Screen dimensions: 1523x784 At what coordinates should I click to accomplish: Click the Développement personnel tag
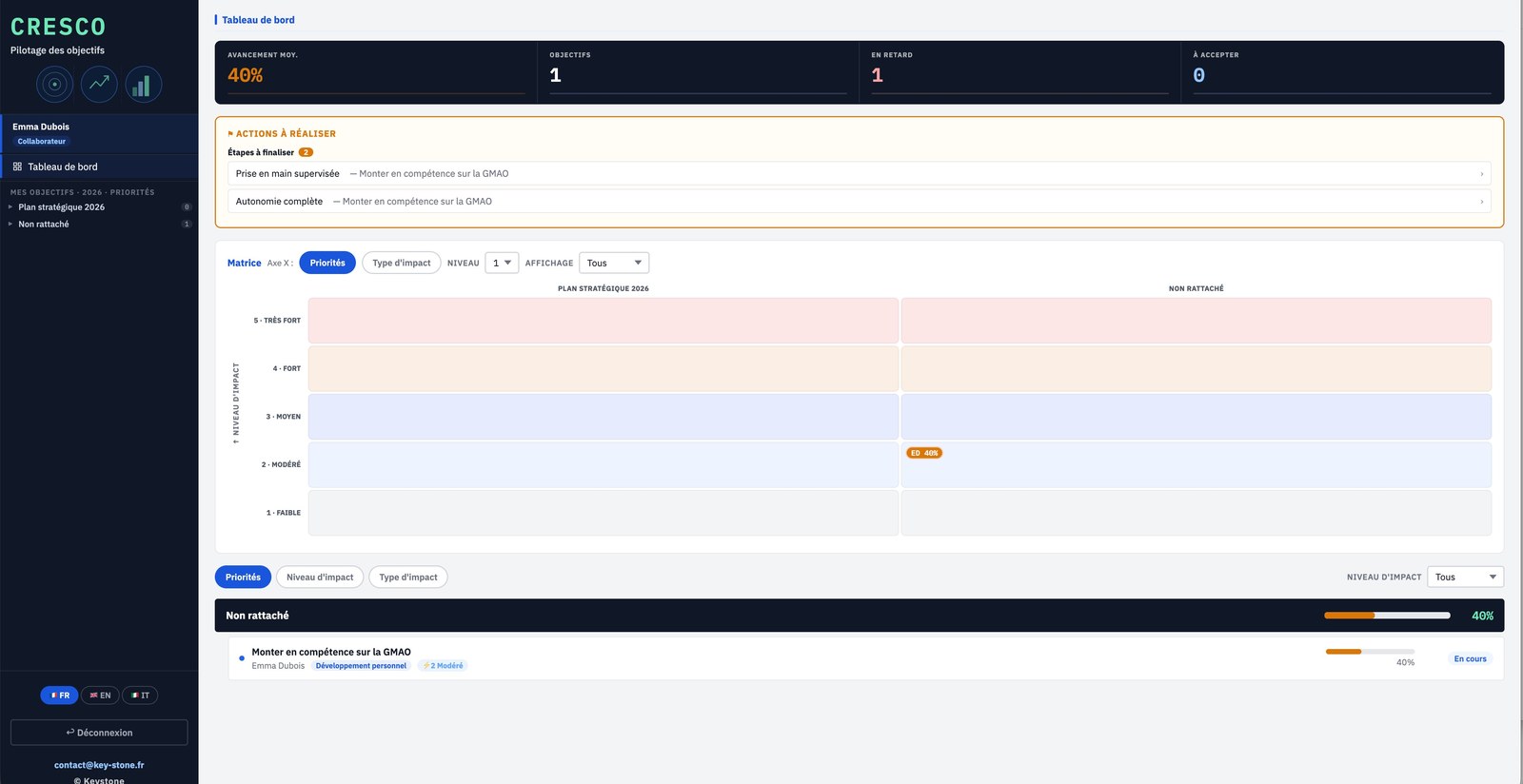click(x=361, y=666)
